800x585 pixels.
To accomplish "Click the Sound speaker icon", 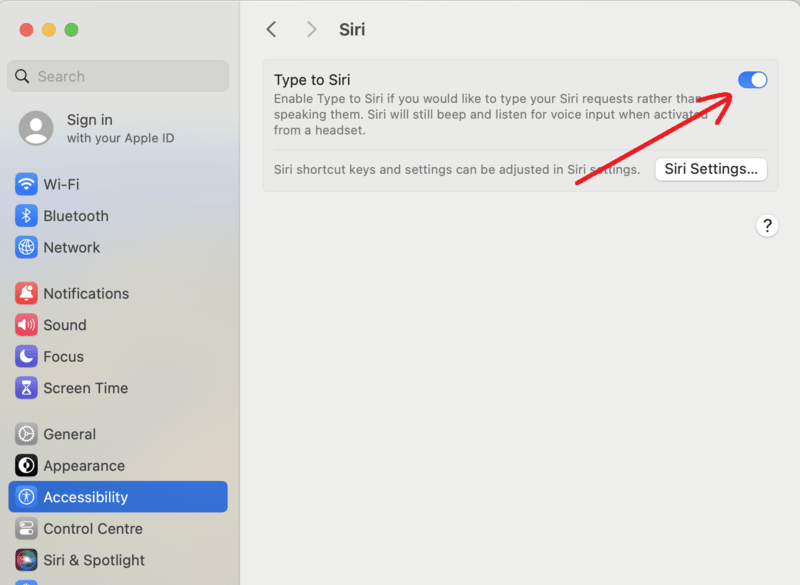I will 26,325.
